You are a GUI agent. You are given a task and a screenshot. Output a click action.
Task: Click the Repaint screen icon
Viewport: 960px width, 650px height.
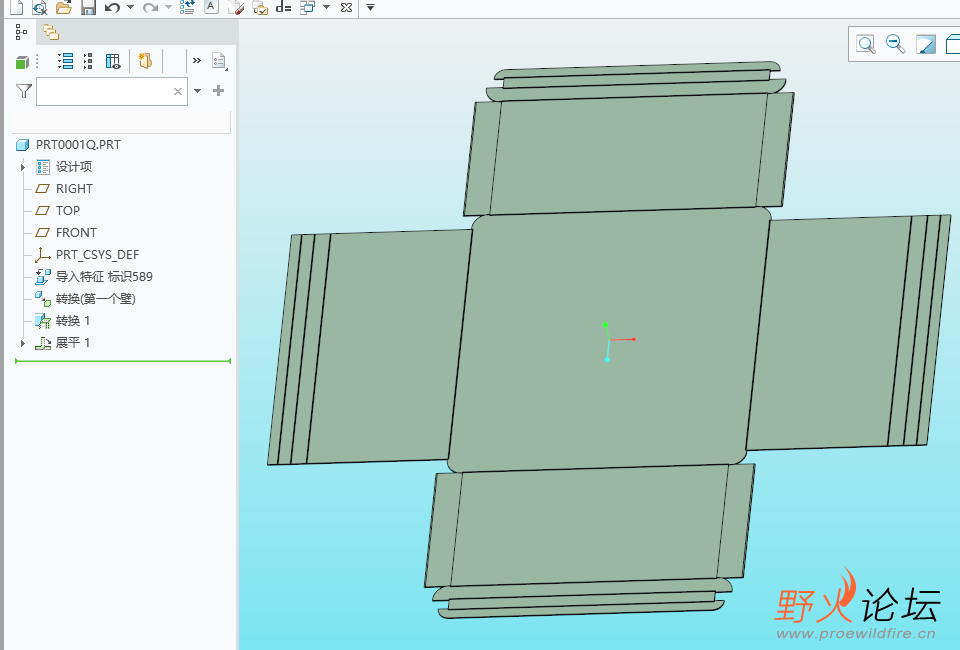926,44
